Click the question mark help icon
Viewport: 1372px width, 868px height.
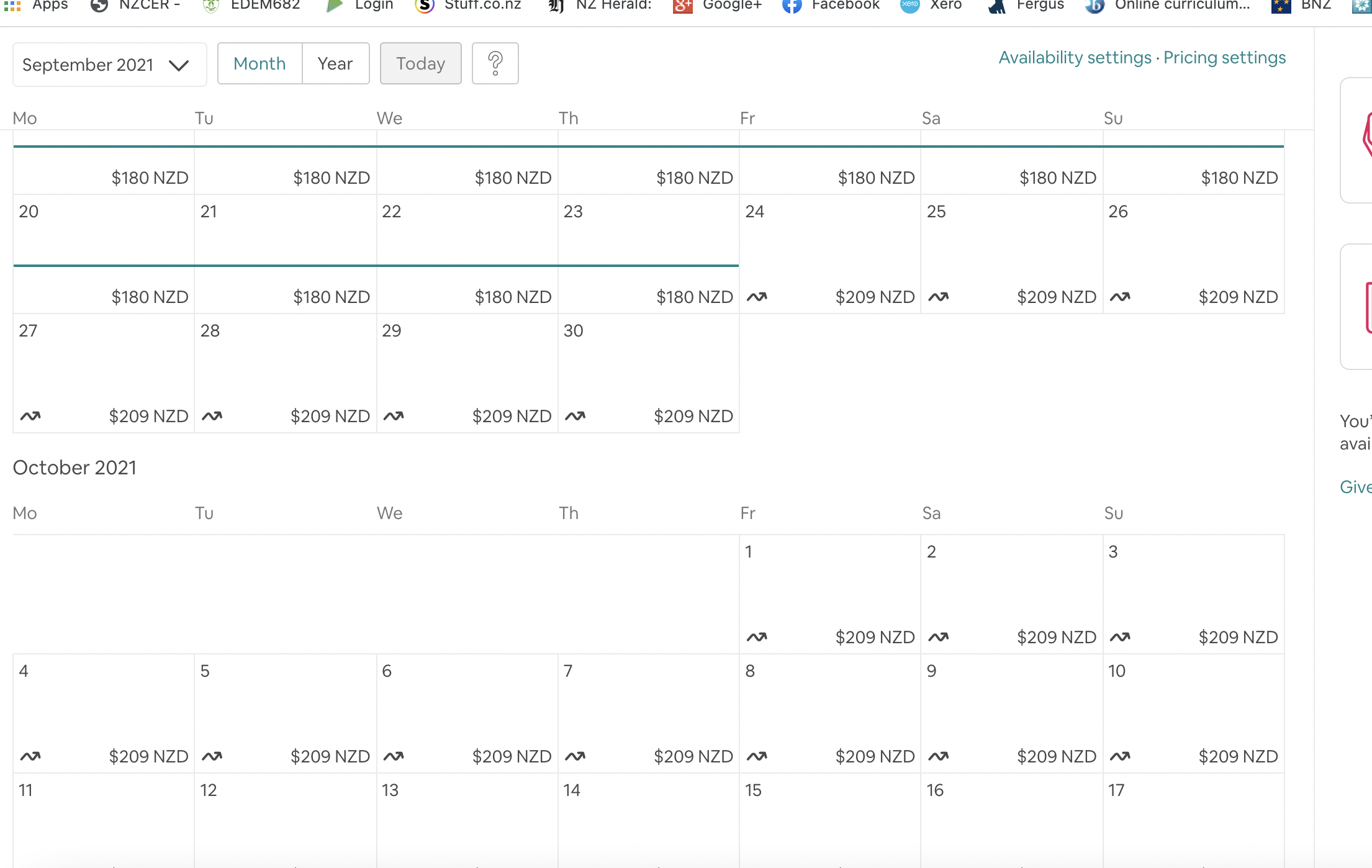click(x=495, y=63)
